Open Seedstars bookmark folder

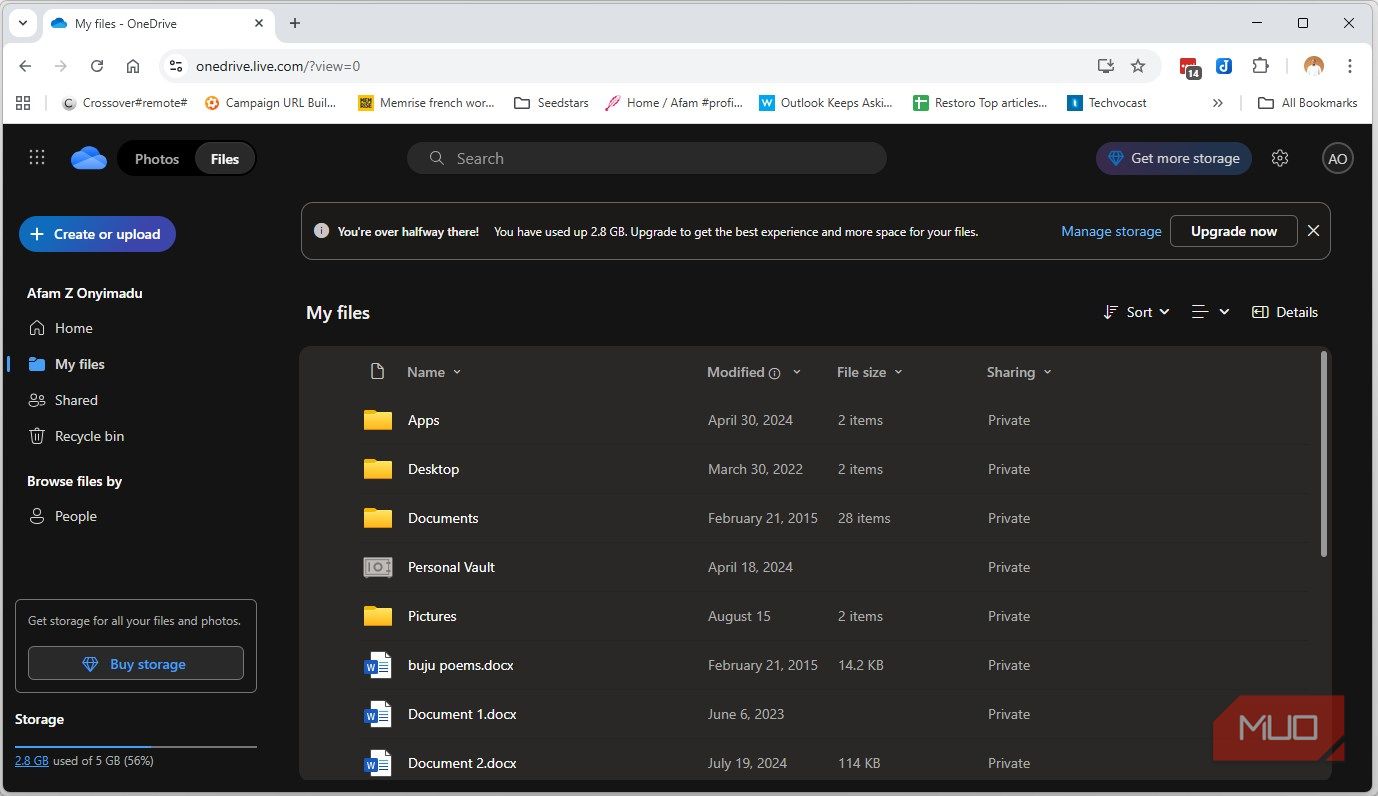(x=551, y=102)
